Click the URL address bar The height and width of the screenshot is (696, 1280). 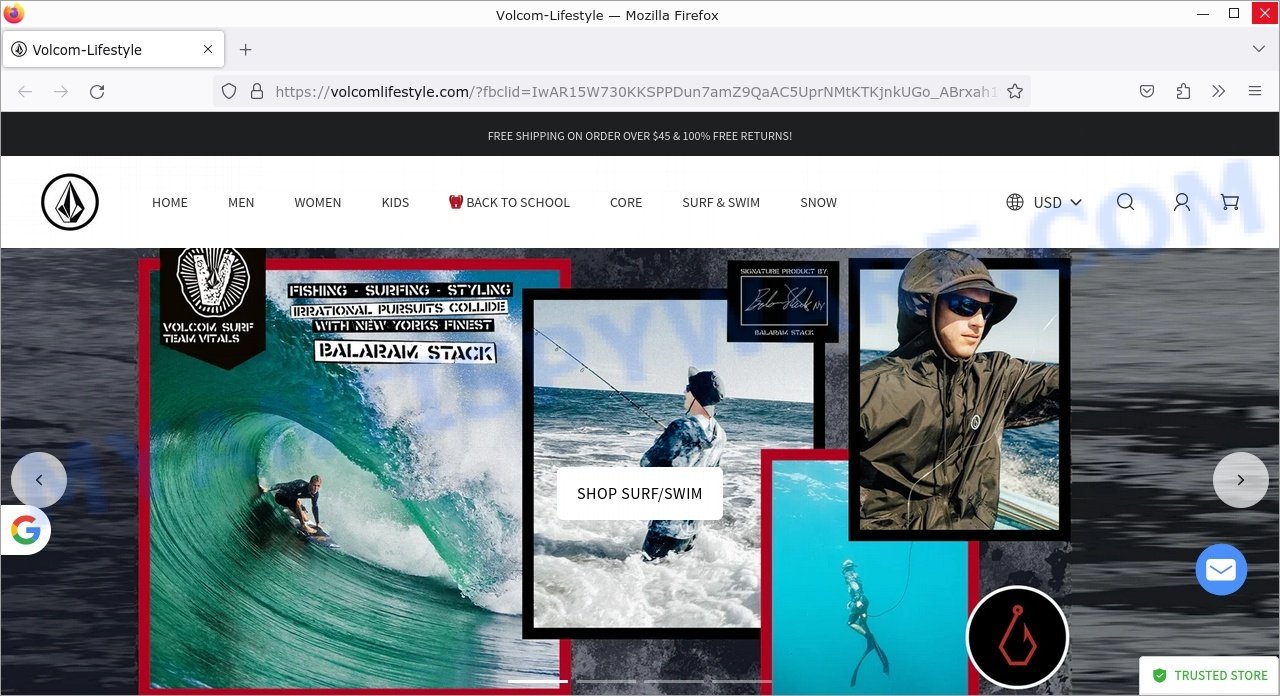(621, 91)
